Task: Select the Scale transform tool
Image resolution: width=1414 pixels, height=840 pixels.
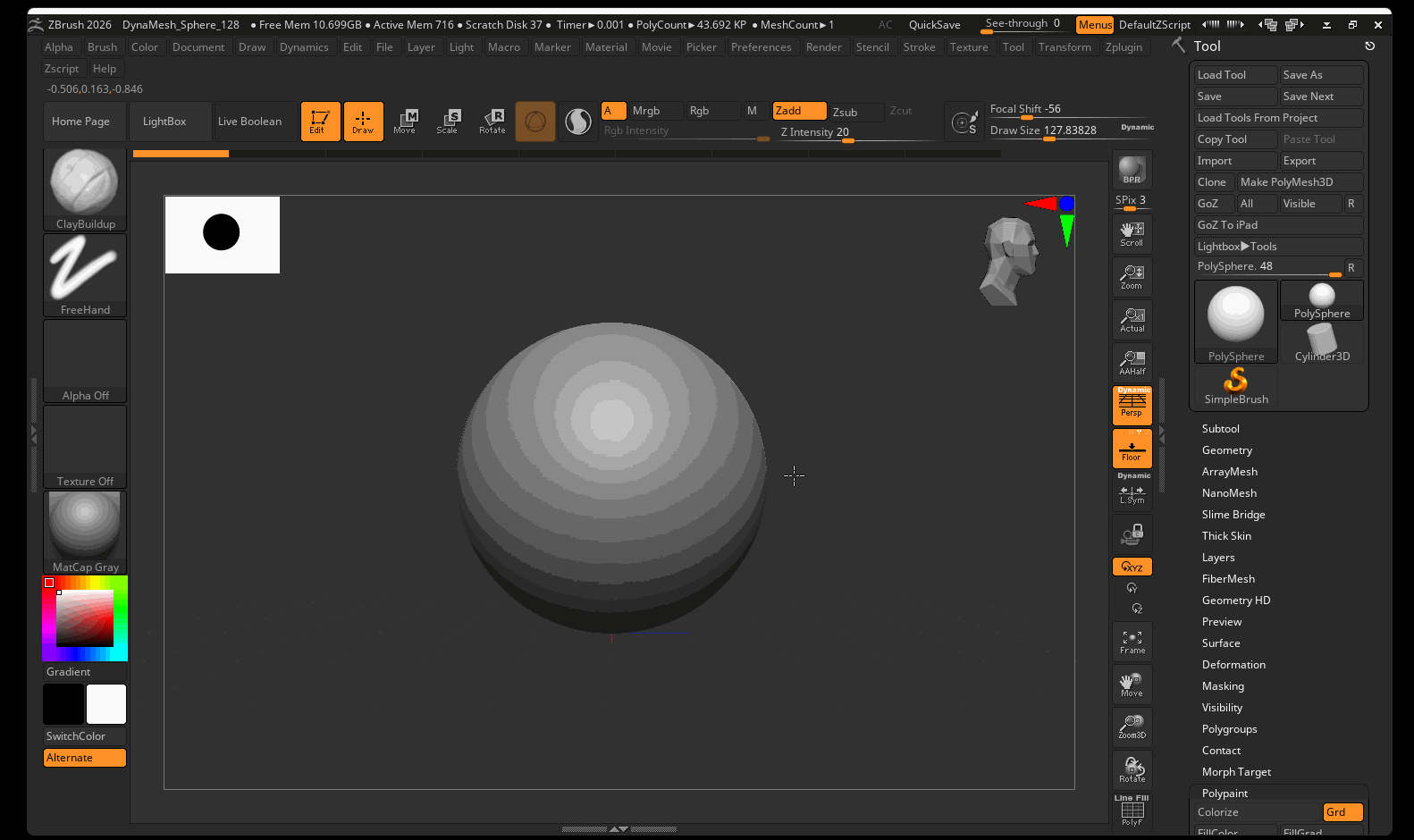Action: [447, 121]
